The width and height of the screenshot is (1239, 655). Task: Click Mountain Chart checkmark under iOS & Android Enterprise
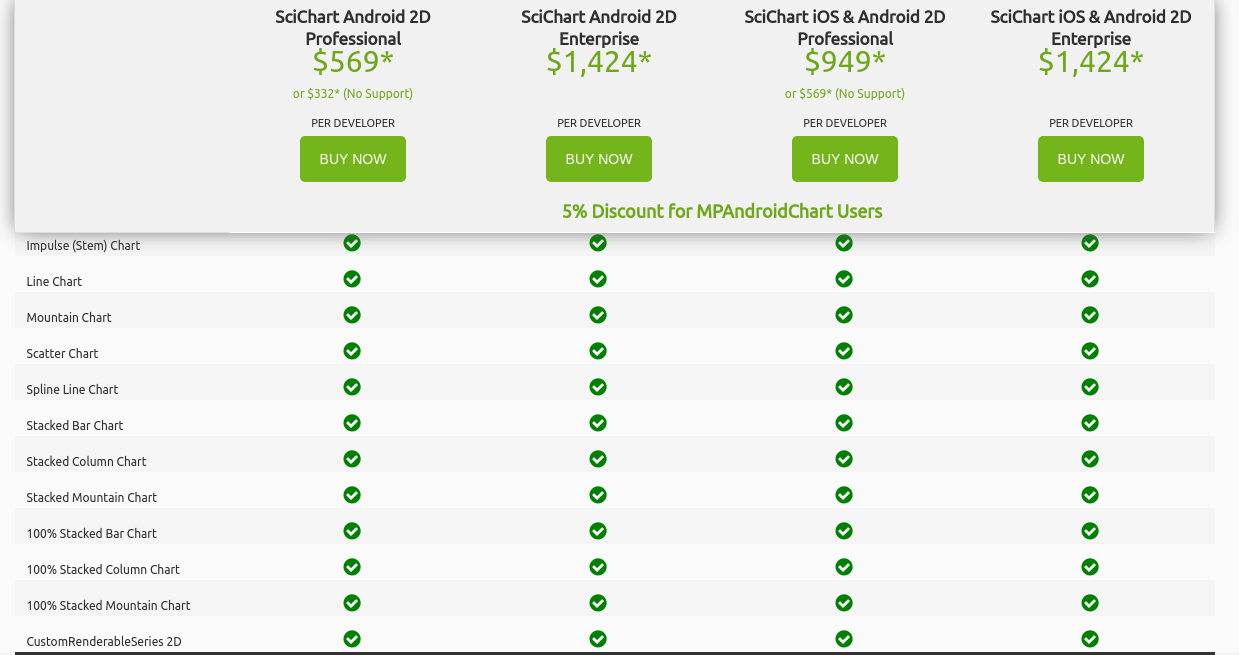tap(1090, 315)
